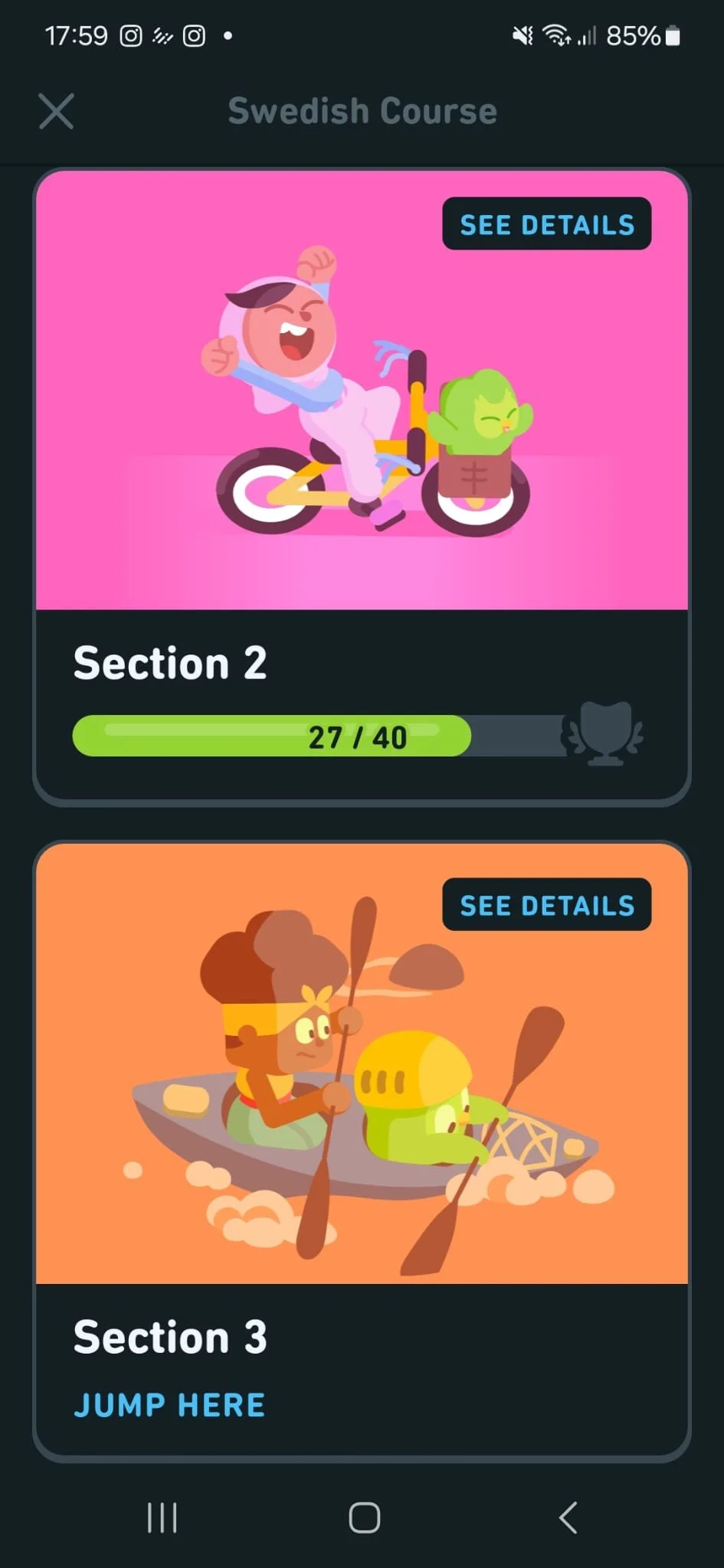Tap the first Instagram notification icon
The width and height of the screenshot is (724, 1568).
(x=131, y=36)
